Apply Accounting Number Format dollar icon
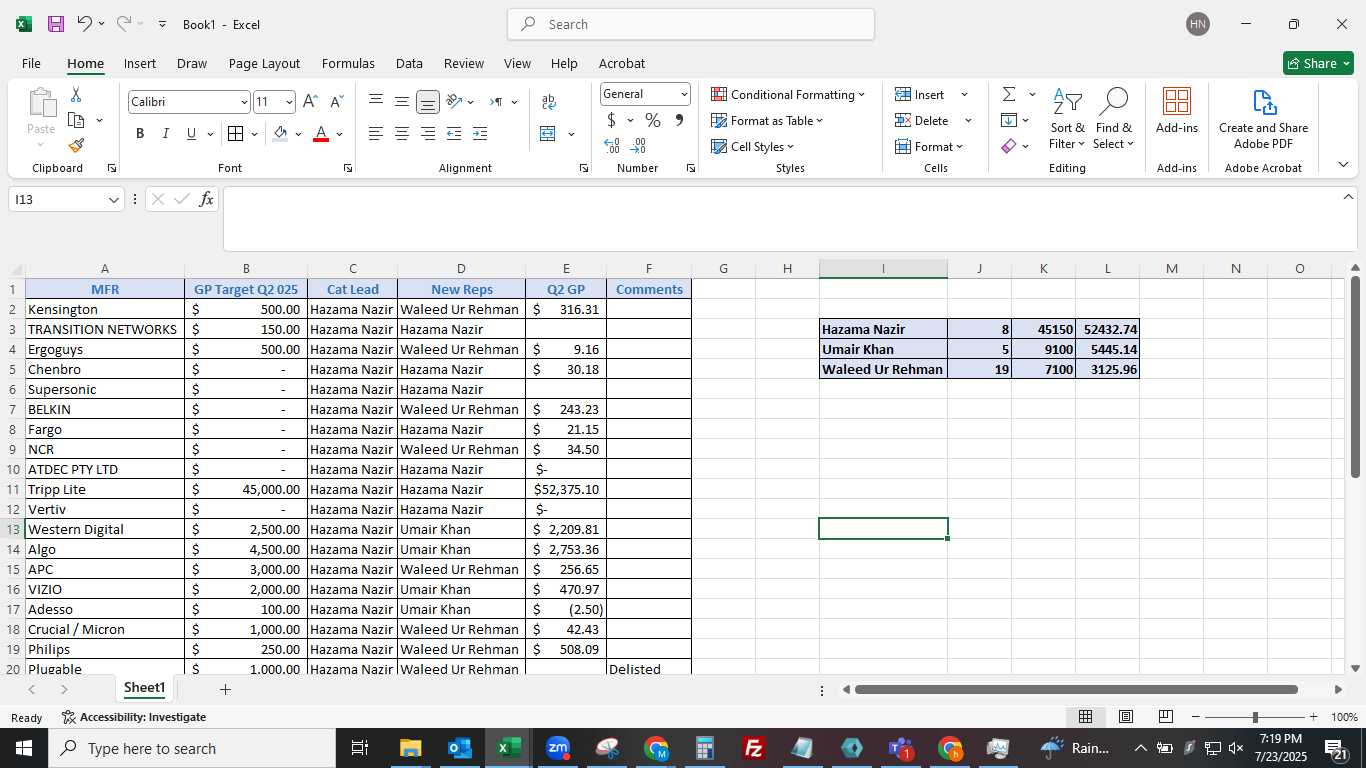This screenshot has height=768, width=1366. [x=611, y=120]
